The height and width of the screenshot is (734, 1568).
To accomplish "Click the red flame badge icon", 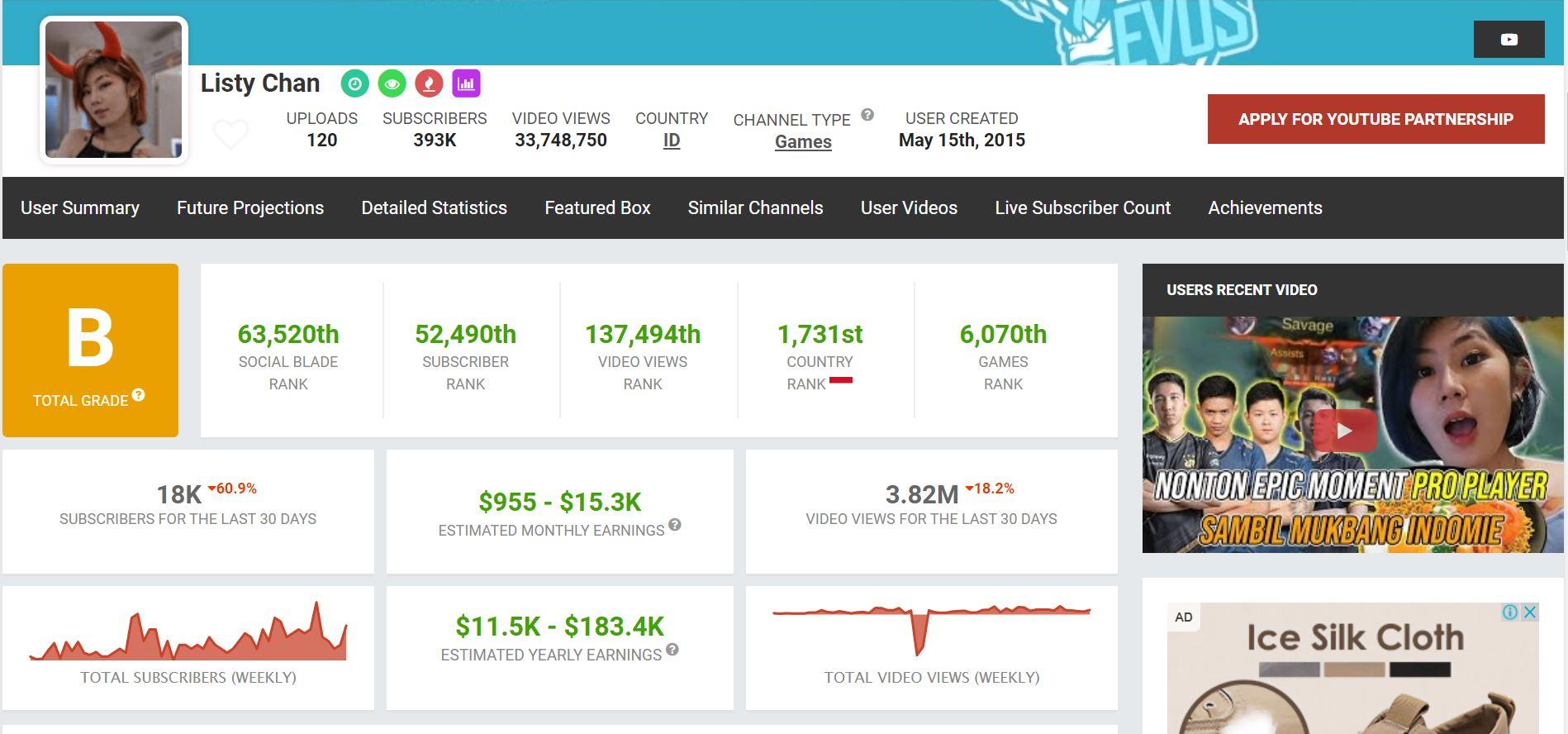I will 429,83.
